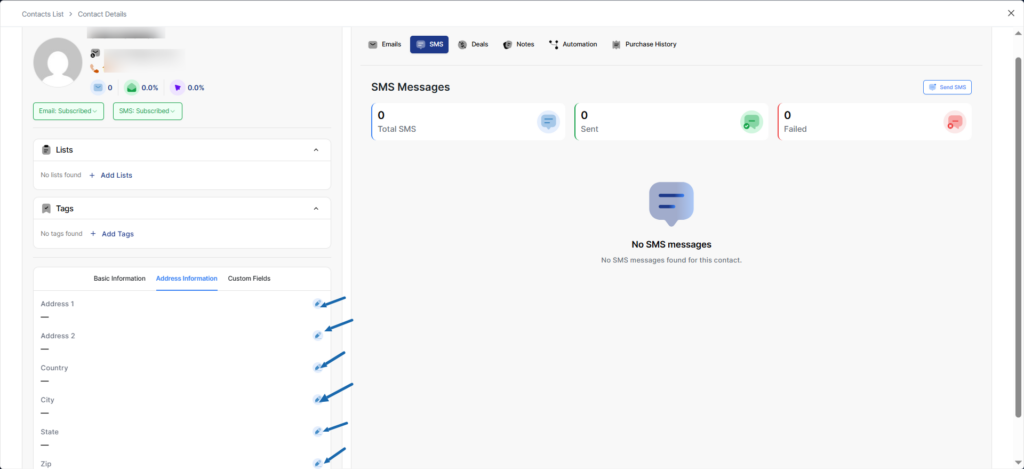Image resolution: width=1024 pixels, height=469 pixels.
Task: Open the Purchase History tab
Action: (644, 45)
